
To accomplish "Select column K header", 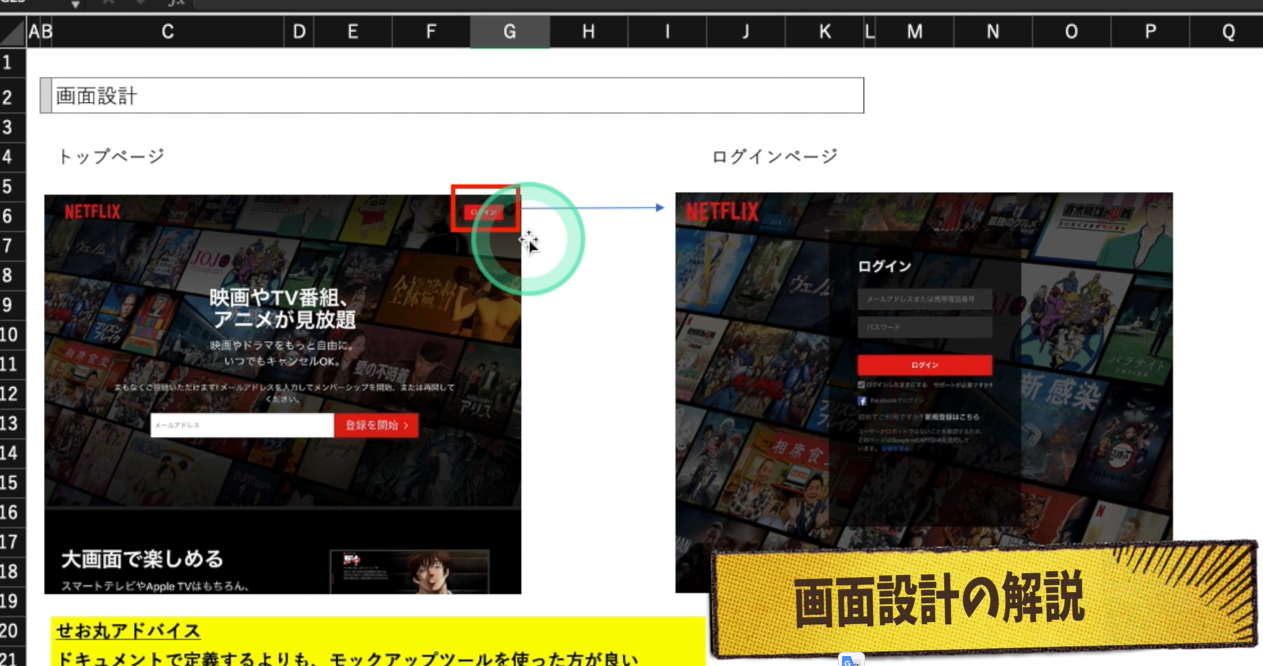I will pos(824,33).
